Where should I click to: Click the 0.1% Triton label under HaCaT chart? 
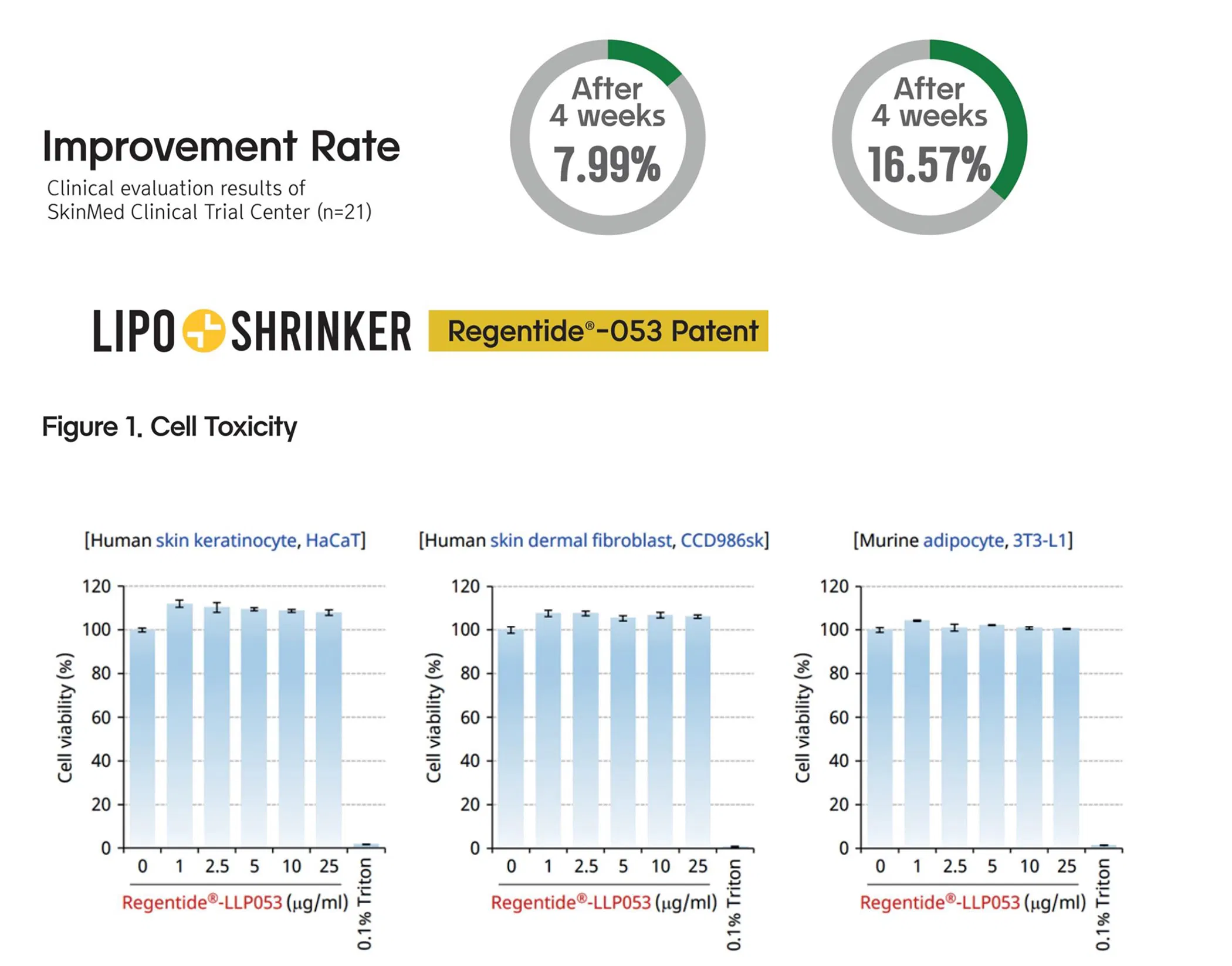click(364, 904)
